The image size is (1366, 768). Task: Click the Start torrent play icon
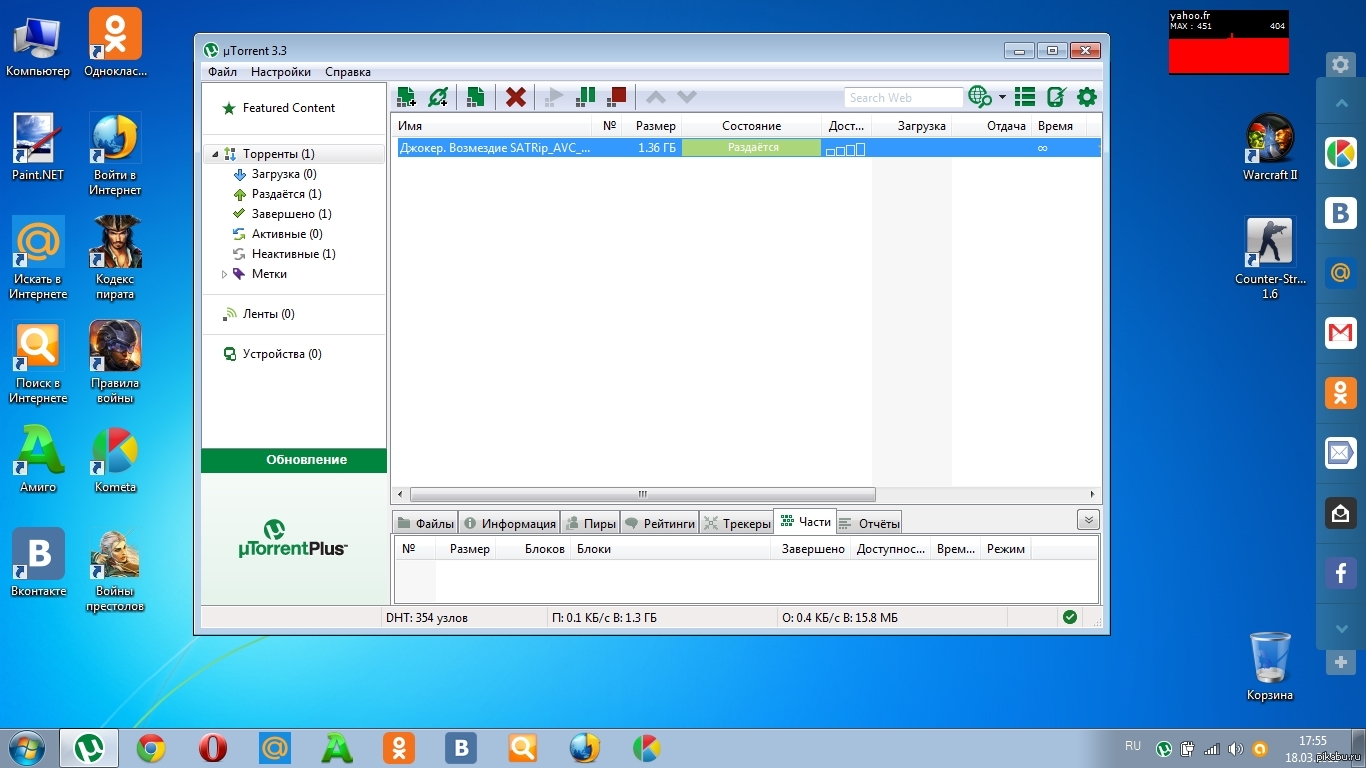[554, 97]
